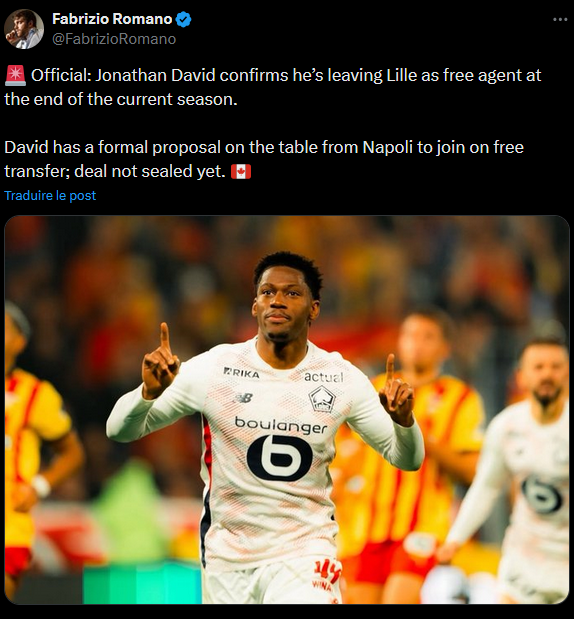Click the blurred yellow-shirted player on left
This screenshot has height=619, width=574.
(x=36, y=446)
